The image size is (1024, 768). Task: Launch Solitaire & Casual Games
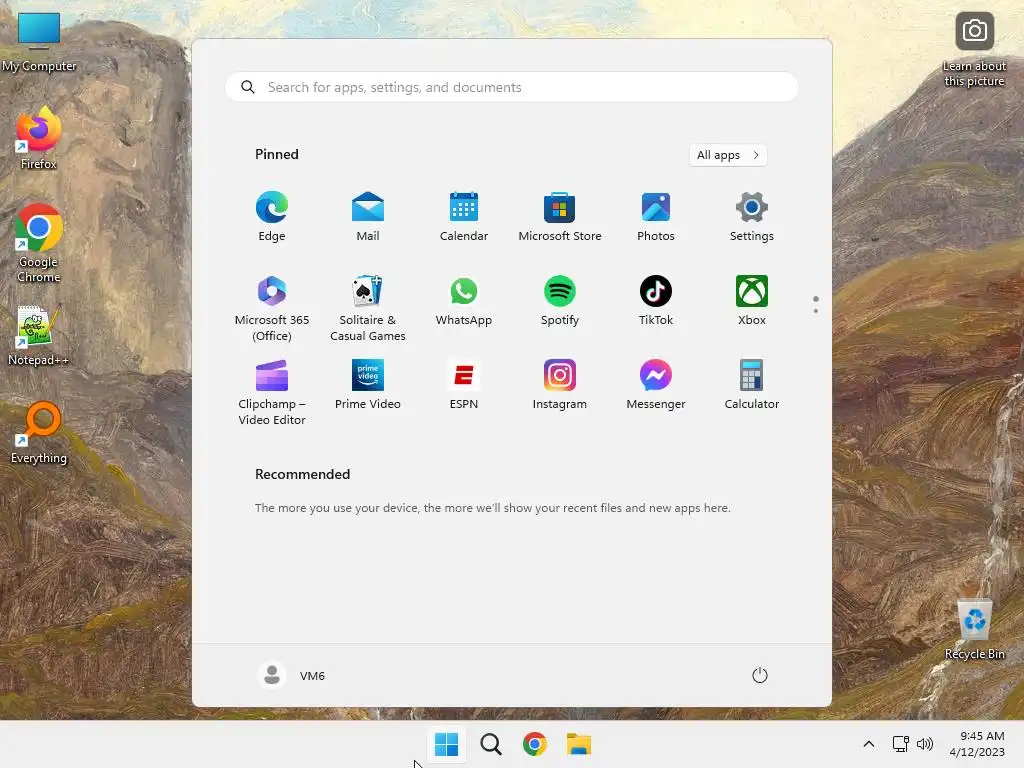[368, 308]
